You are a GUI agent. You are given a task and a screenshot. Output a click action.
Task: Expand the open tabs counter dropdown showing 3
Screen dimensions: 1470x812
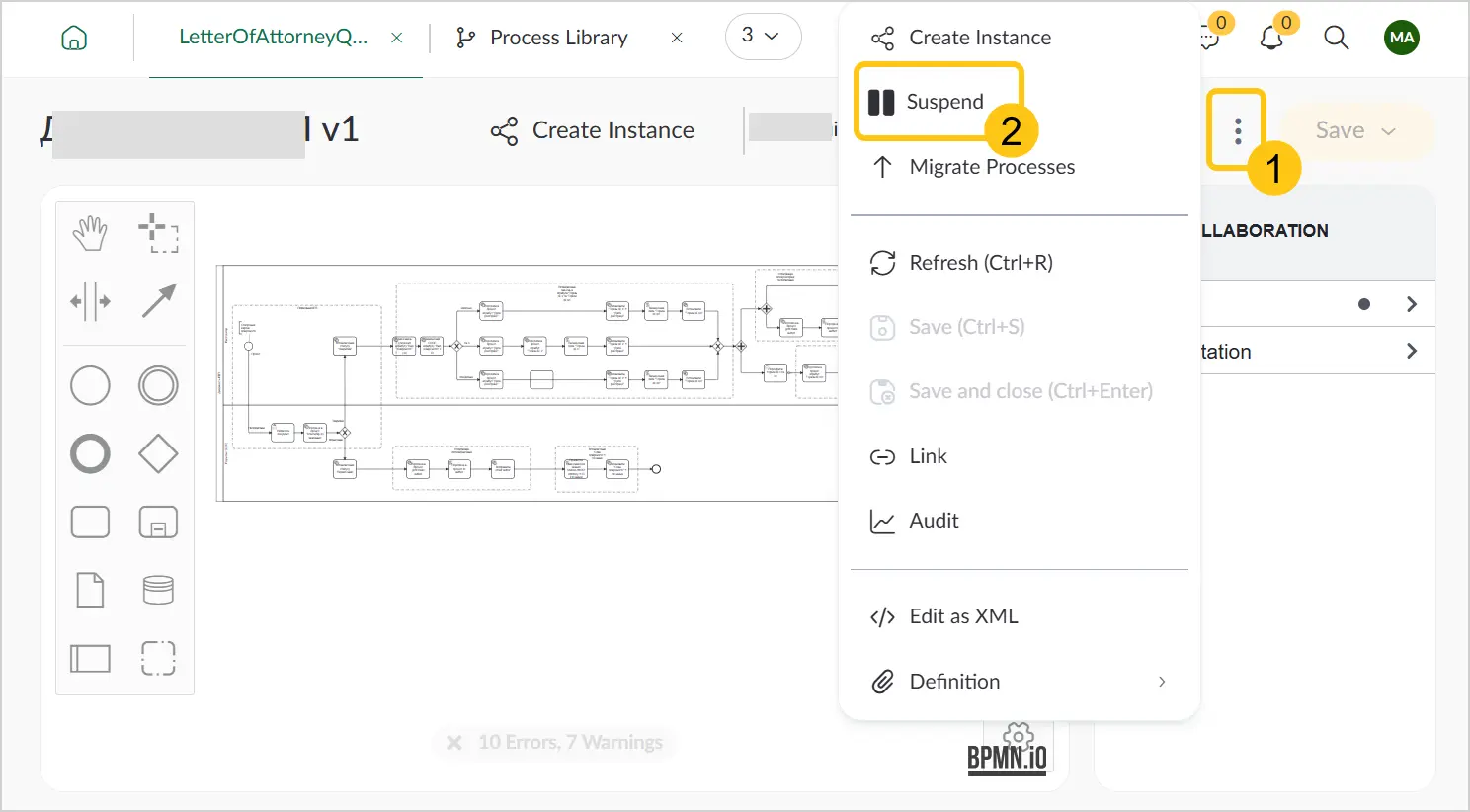click(x=763, y=37)
